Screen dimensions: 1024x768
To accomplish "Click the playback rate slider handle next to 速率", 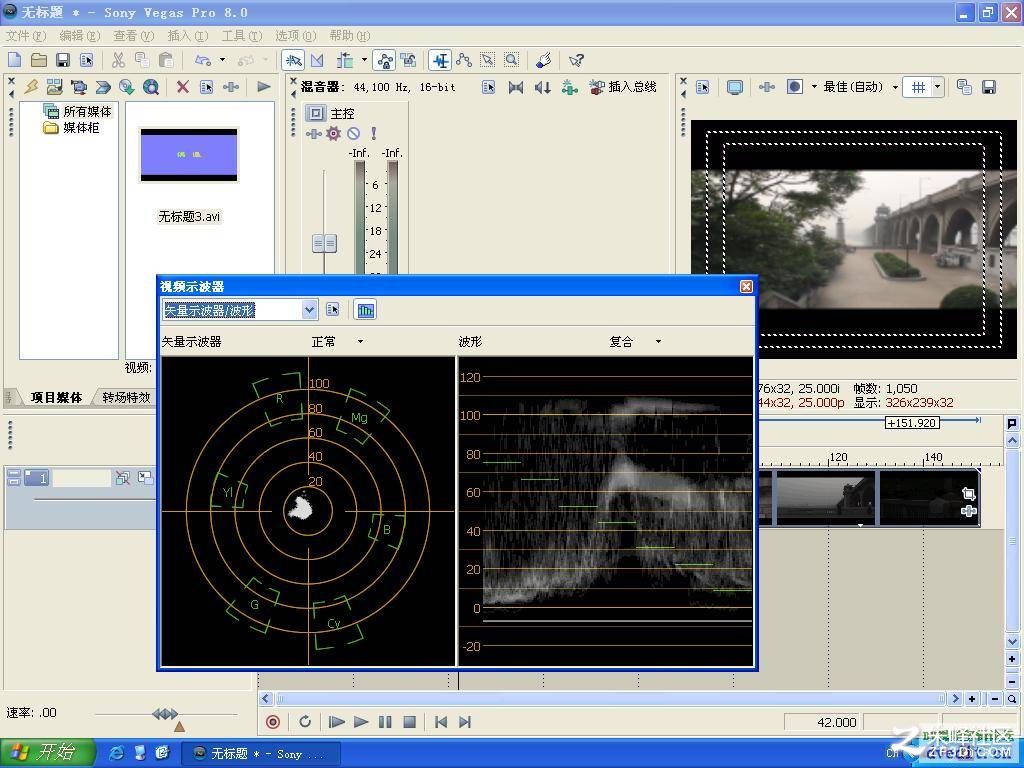I will pos(165,714).
